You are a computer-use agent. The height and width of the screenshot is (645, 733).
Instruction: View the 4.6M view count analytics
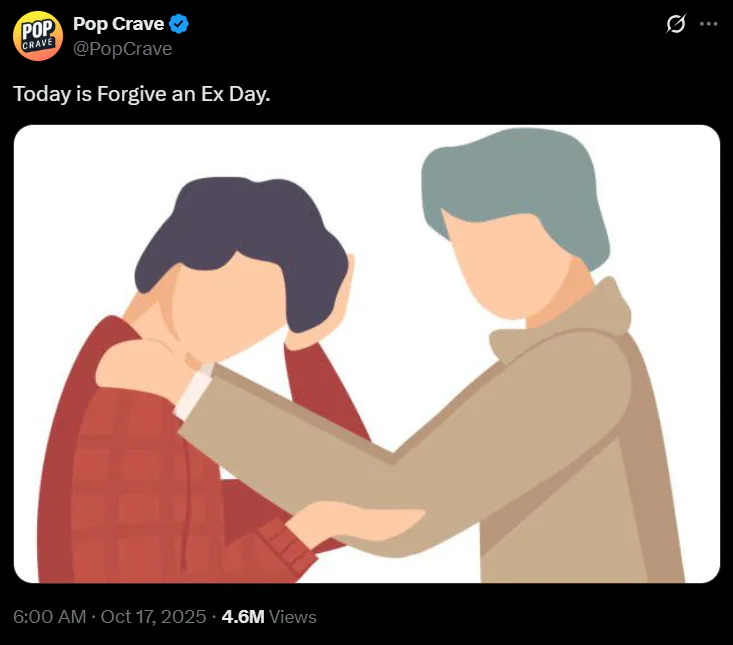(243, 616)
